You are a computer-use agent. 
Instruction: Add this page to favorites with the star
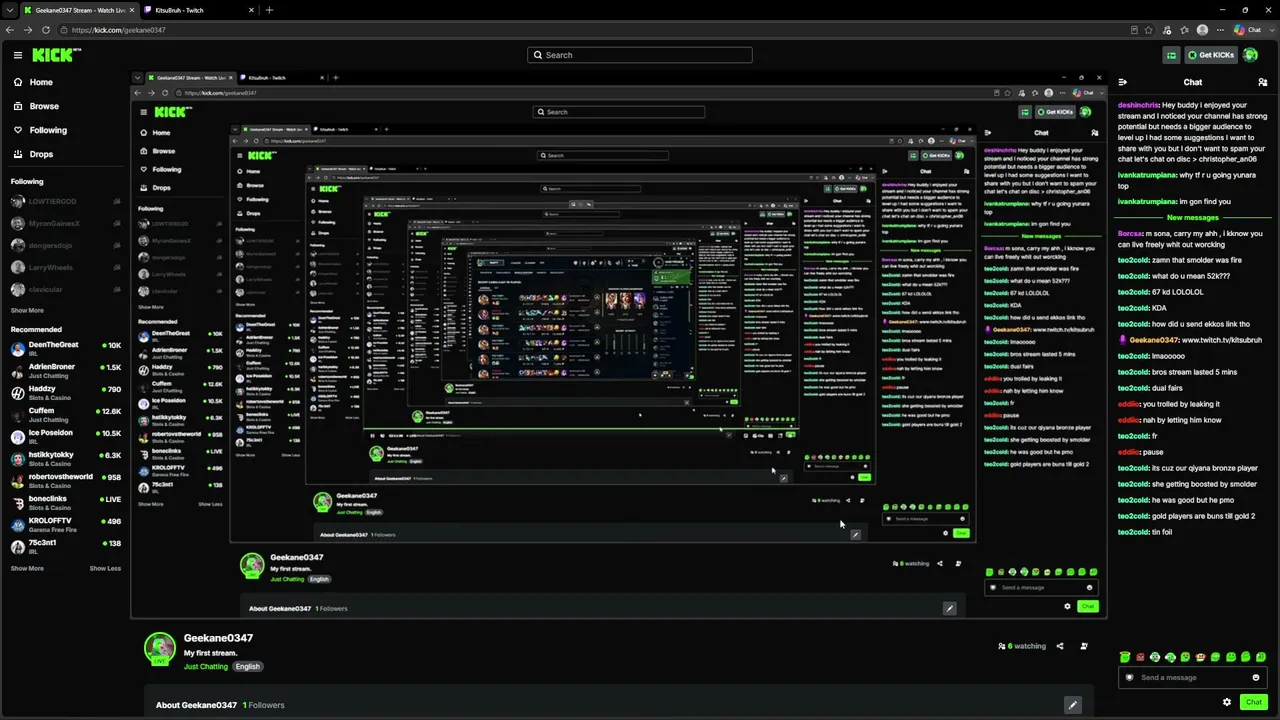click(1149, 30)
